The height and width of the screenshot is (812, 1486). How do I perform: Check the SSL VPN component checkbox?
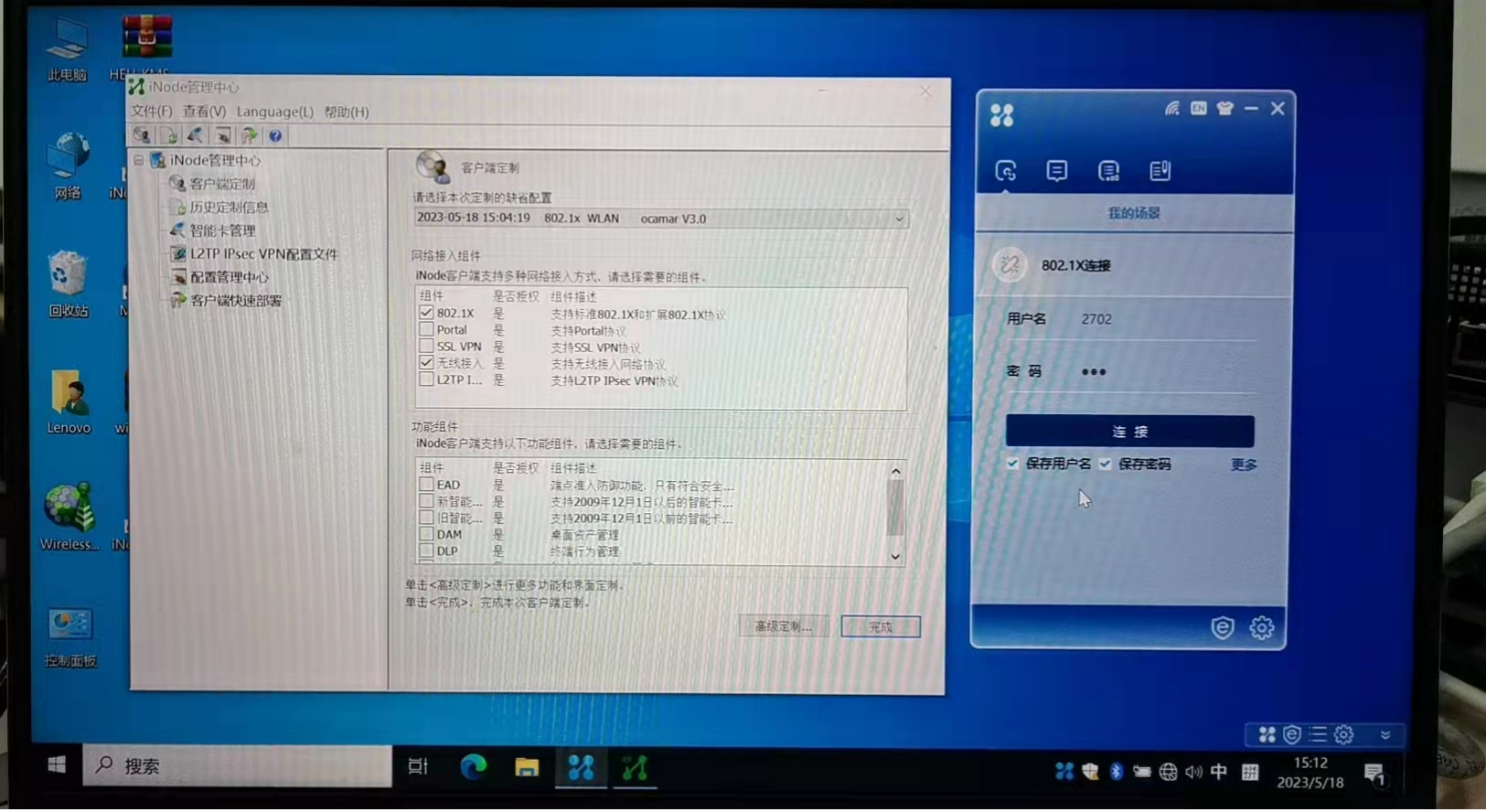tap(426, 347)
